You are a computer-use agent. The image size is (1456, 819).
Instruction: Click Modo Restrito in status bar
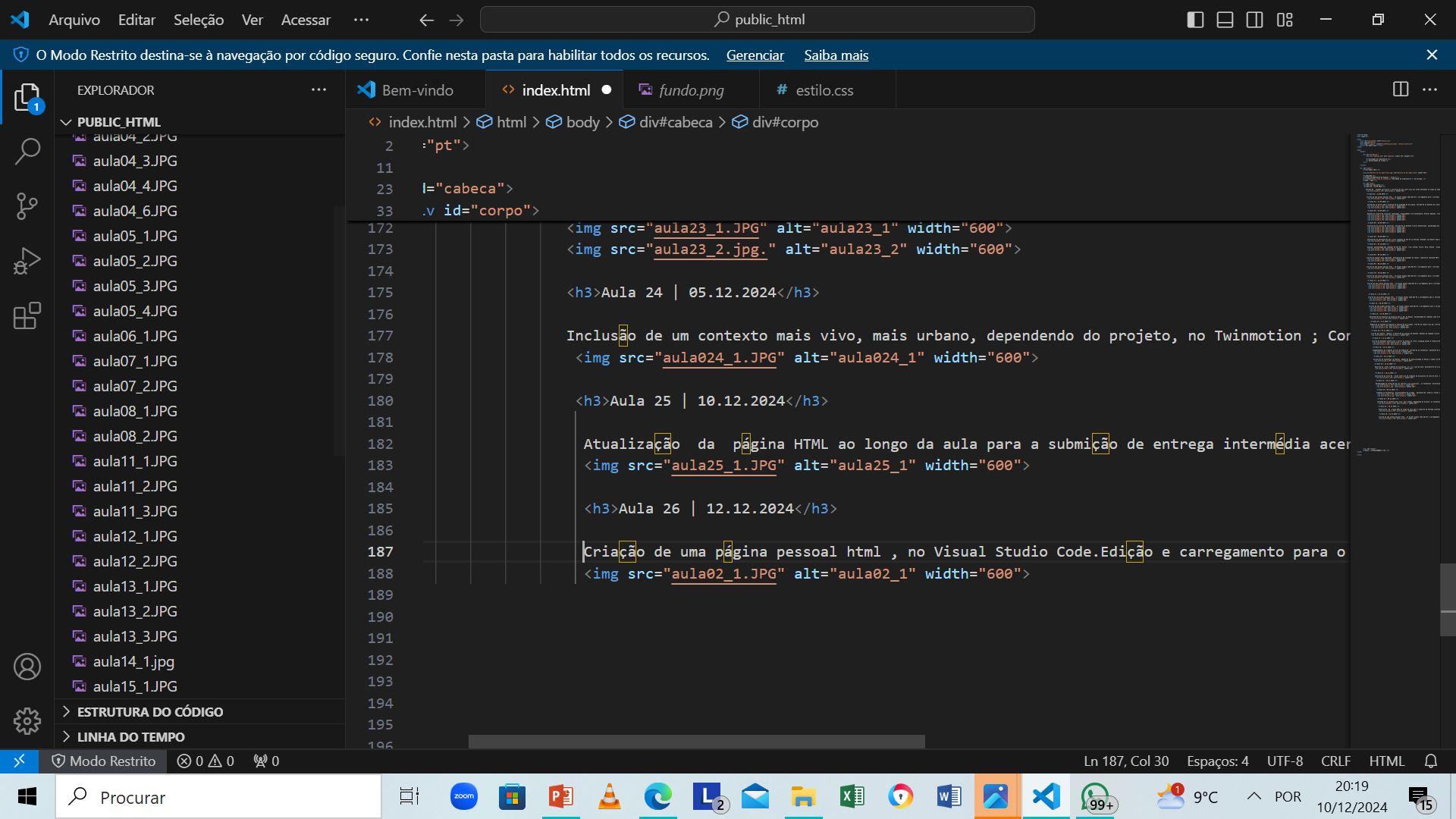[104, 761]
